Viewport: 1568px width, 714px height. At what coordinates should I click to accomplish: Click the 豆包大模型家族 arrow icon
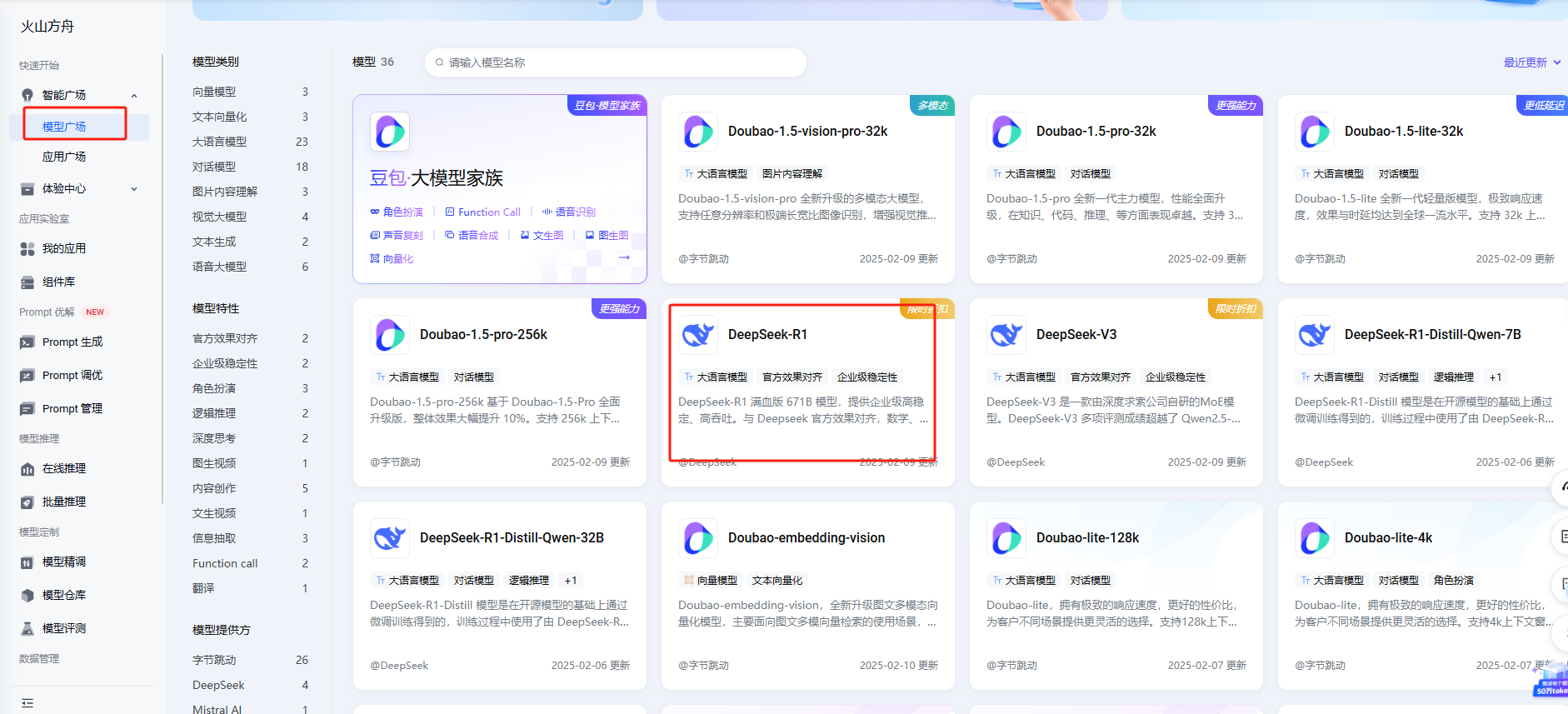pos(624,257)
